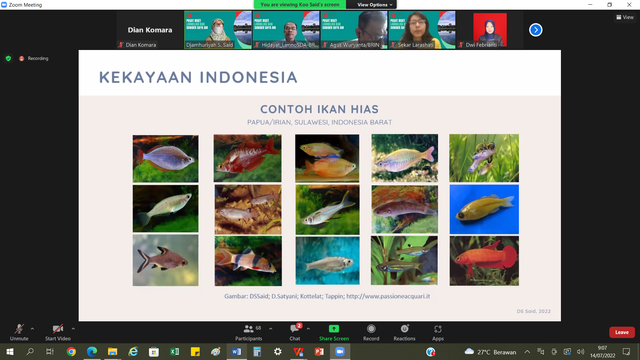Show next participants with blue arrow
Image resolution: width=640 pixels, height=360 pixels.
click(536, 30)
